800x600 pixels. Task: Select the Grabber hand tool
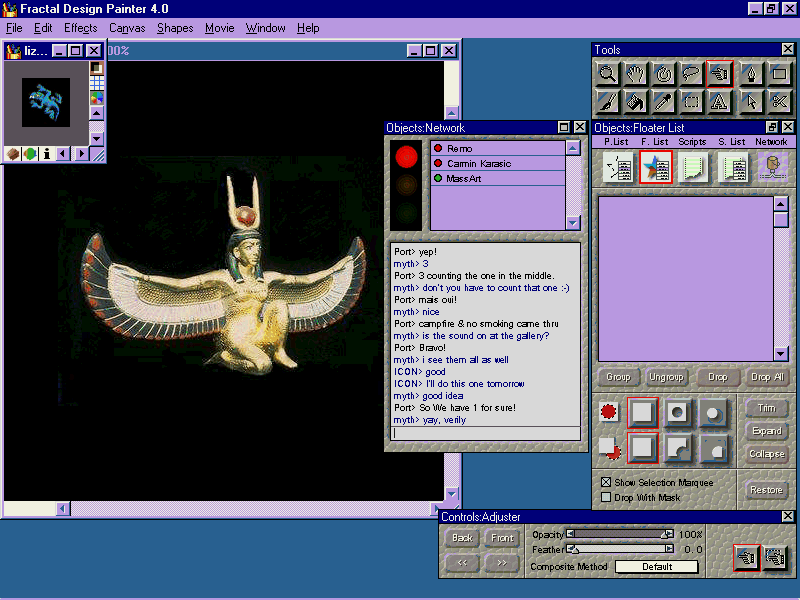635,74
